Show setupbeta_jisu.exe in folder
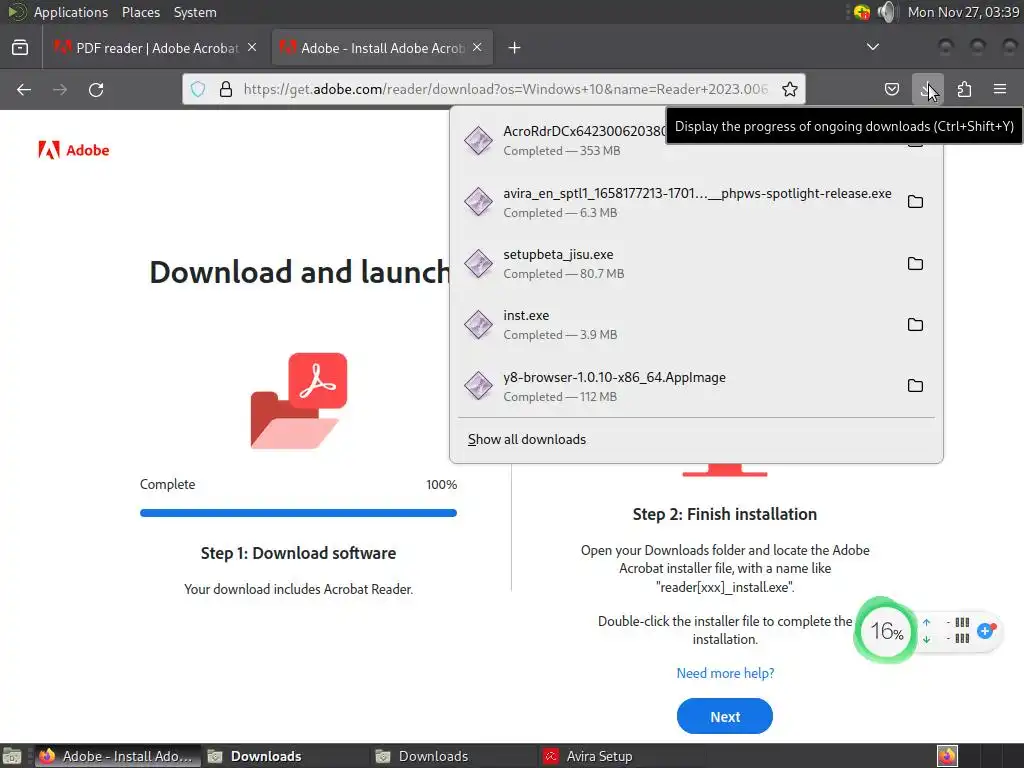Viewport: 1024px width, 768px height. (916, 264)
